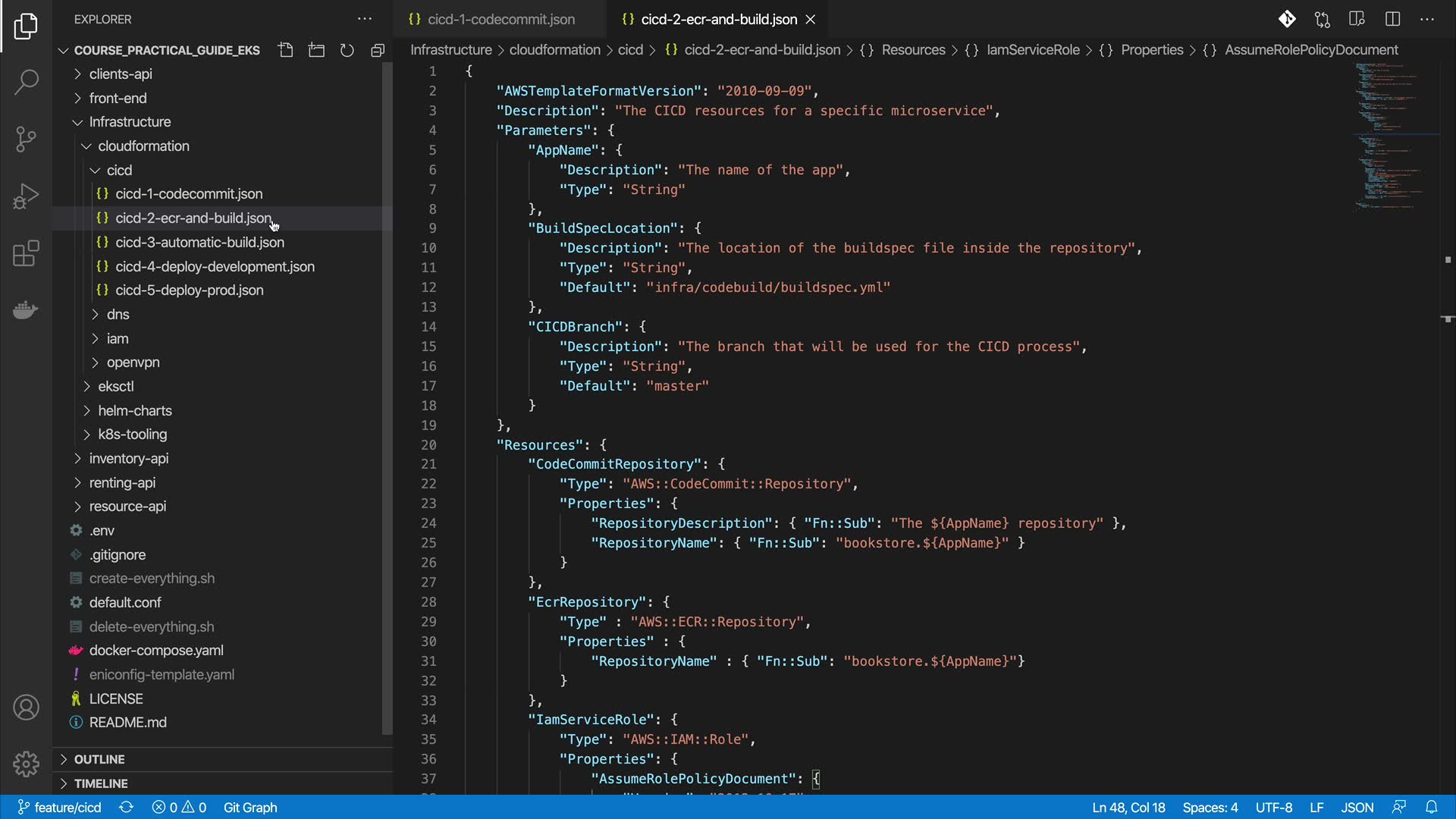1456x819 pixels.
Task: Open the Source Control view
Action: pyautogui.click(x=26, y=139)
